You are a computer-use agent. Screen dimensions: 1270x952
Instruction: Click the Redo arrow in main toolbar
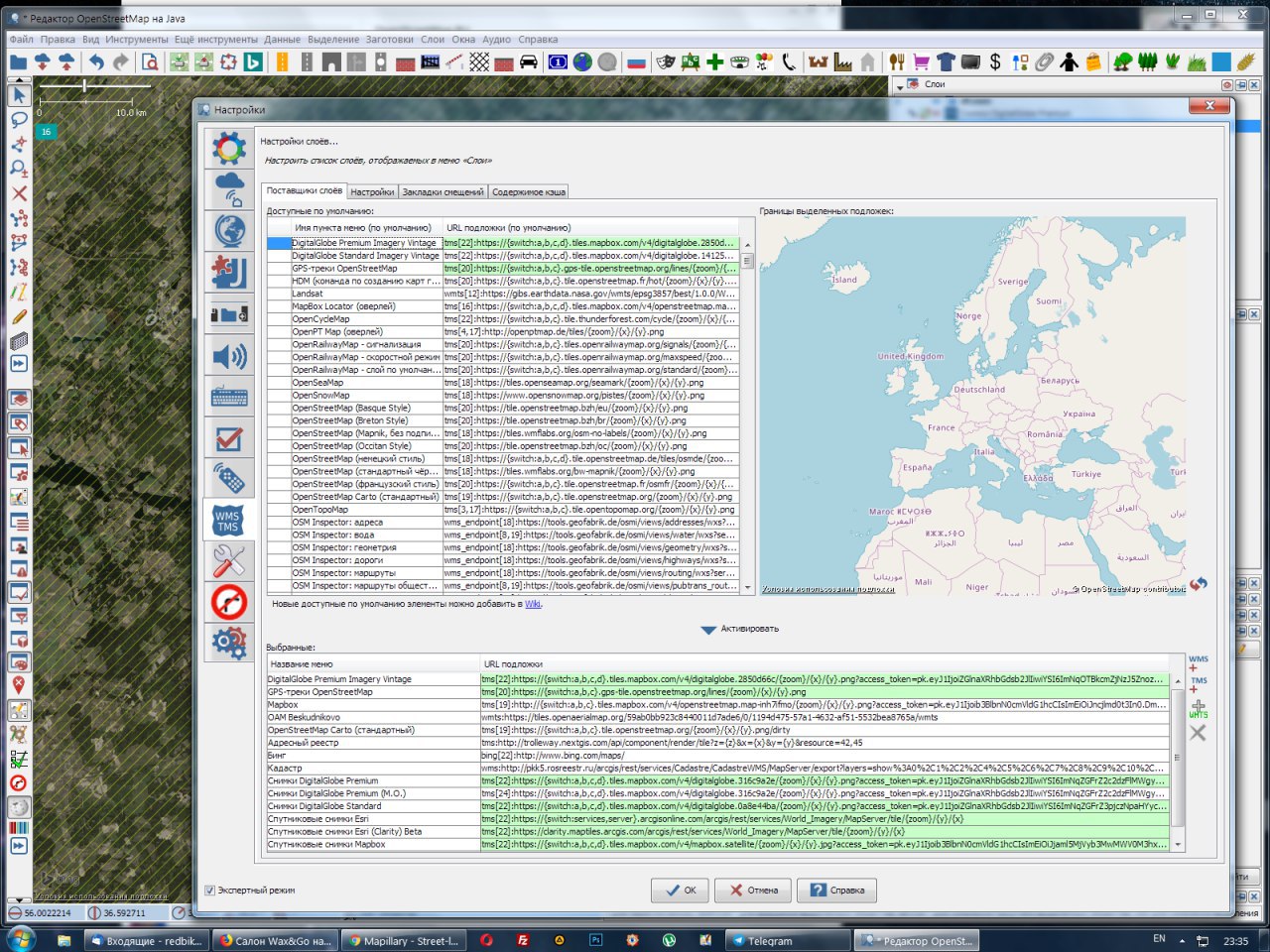(x=120, y=62)
